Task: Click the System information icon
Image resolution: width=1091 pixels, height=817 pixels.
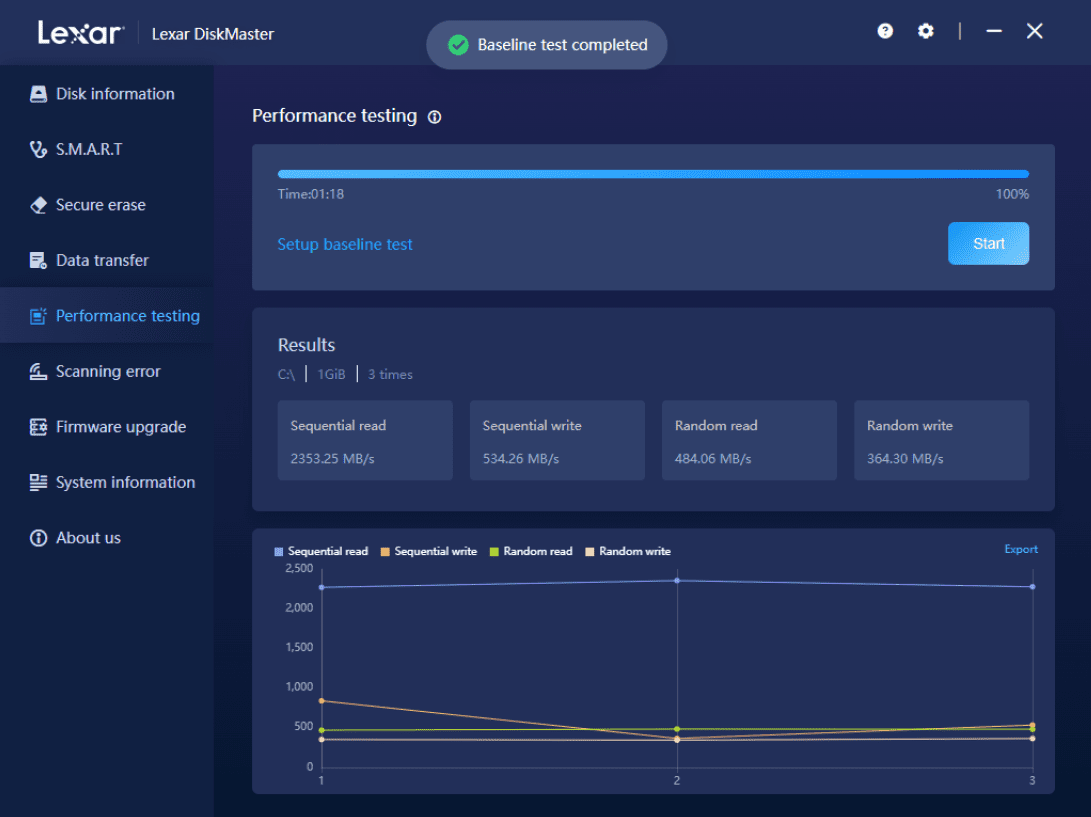Action: point(38,482)
